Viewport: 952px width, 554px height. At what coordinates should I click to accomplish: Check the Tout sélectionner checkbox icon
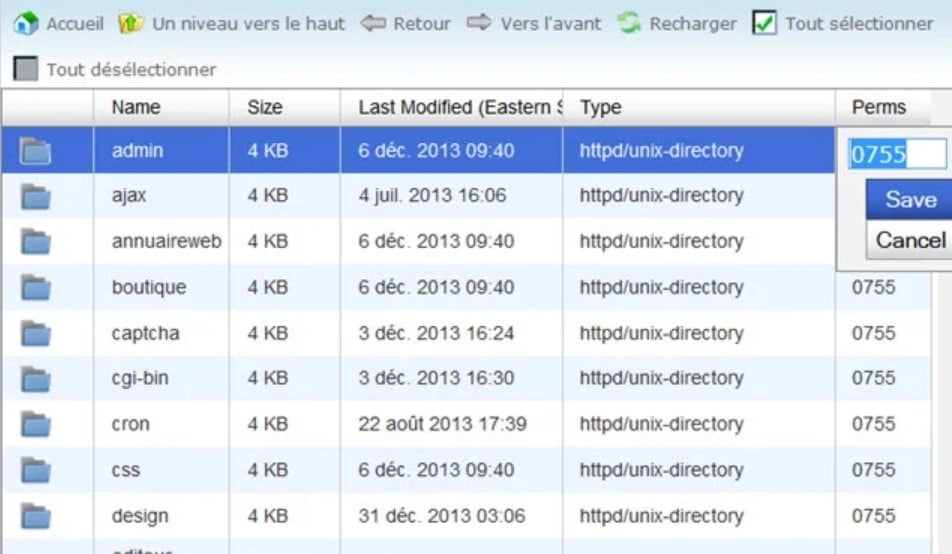[764, 23]
